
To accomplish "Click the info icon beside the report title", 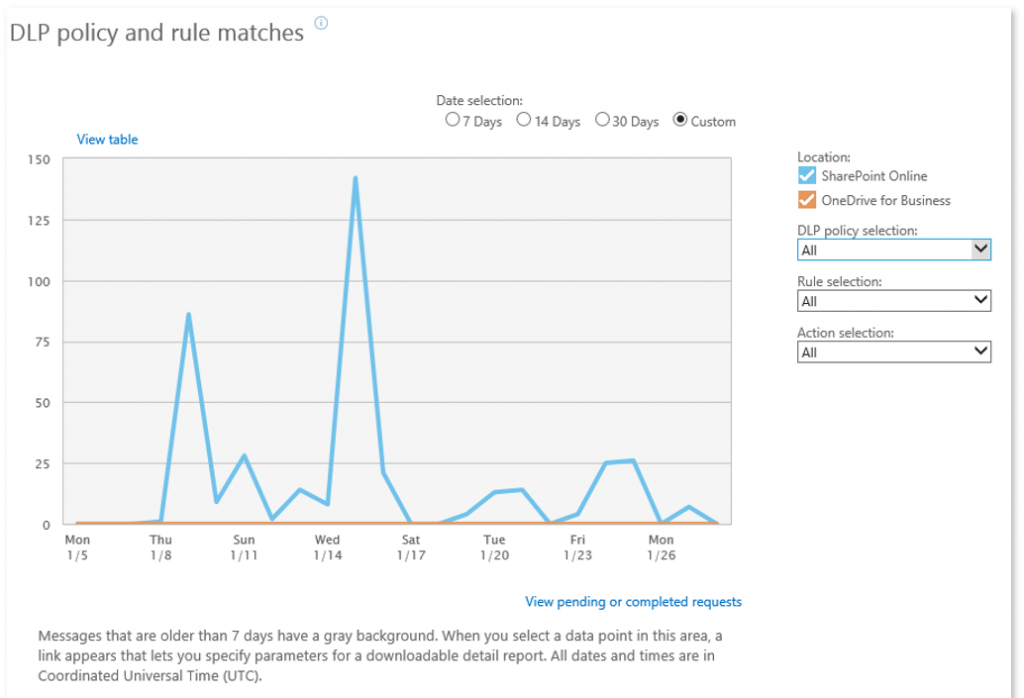I will pos(321,23).
